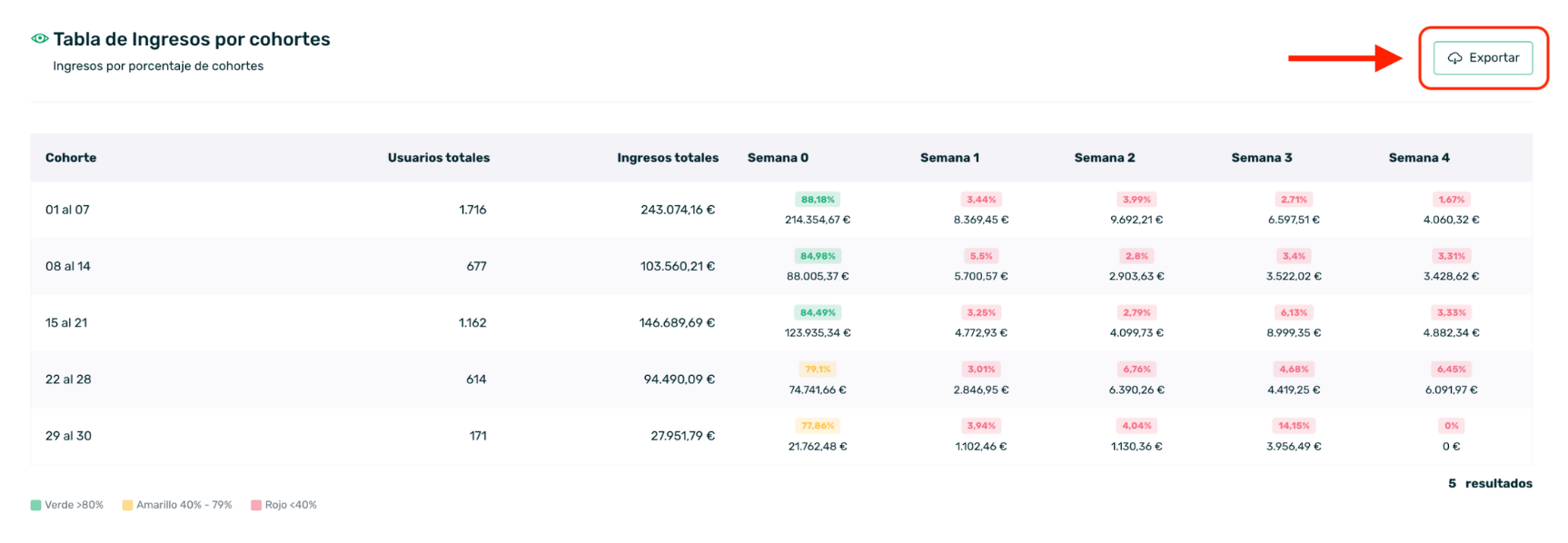Image resolution: width=1568 pixels, height=543 pixels.
Task: Click the yellow Amarillo 40% - 79% legend swatch
Action: [x=127, y=505]
